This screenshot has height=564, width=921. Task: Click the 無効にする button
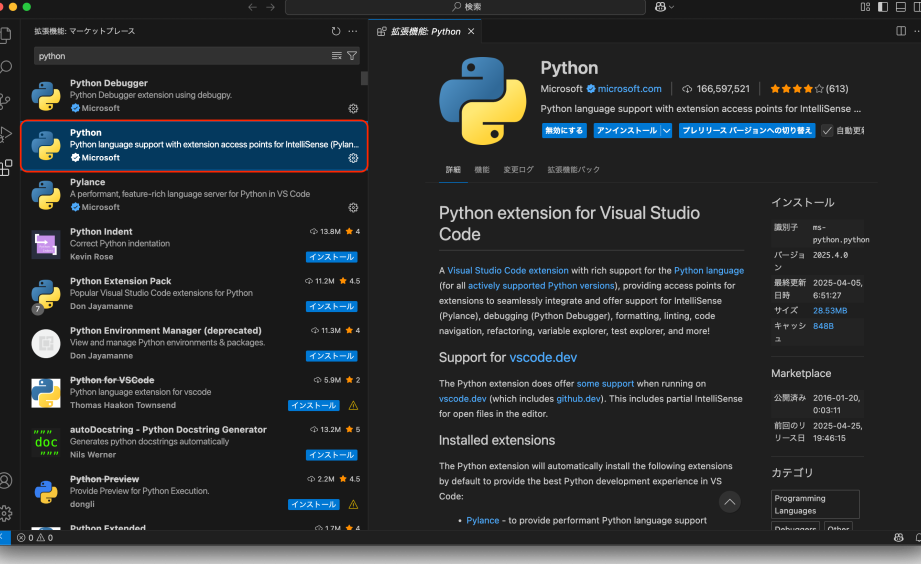pyautogui.click(x=564, y=131)
